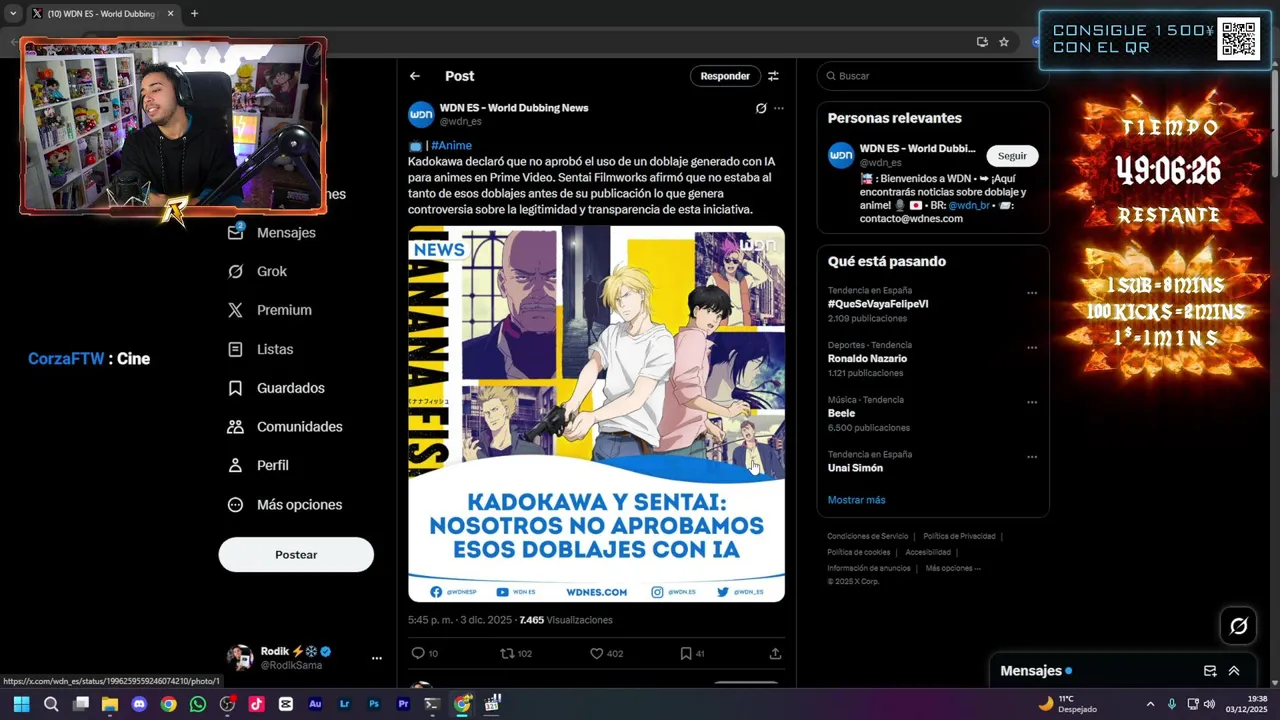This screenshot has height=720, width=1280.
Task: Expand the Mensajes drawer with double chevron
Action: (x=1234, y=671)
